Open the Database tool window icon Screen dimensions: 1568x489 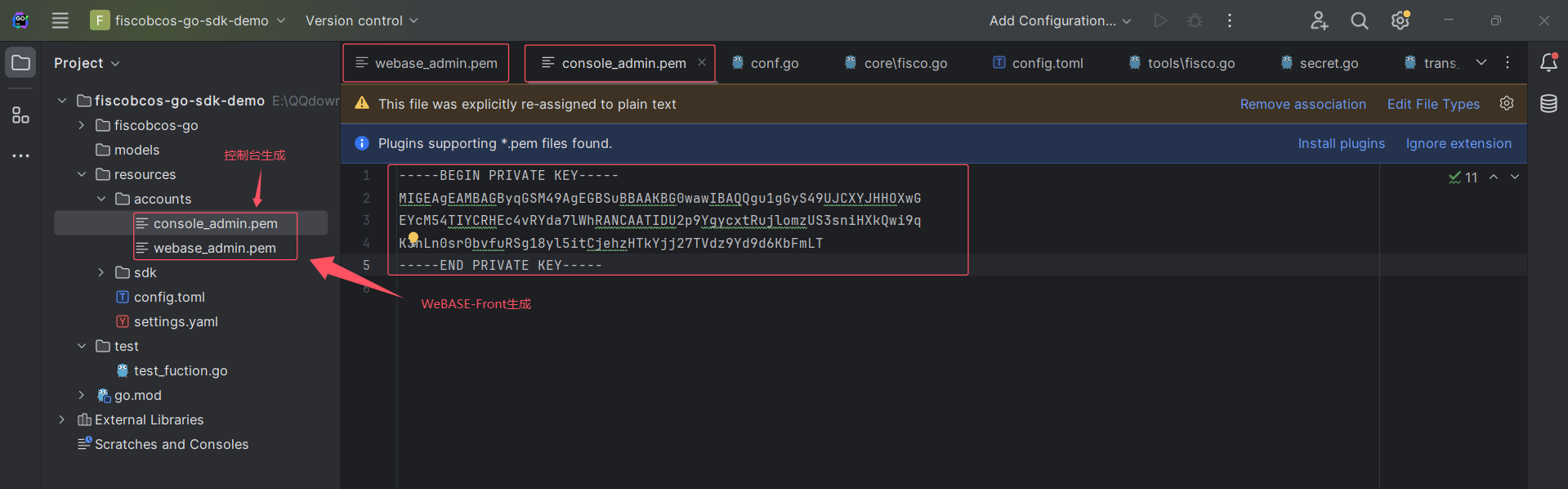(x=1548, y=104)
